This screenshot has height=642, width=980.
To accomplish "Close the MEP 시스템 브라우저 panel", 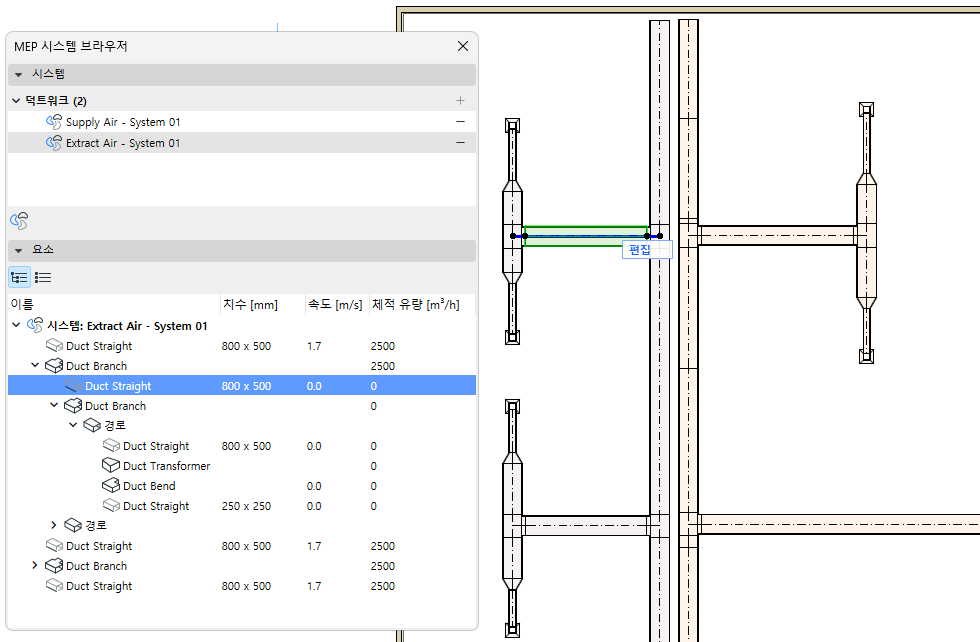I will coord(462,46).
